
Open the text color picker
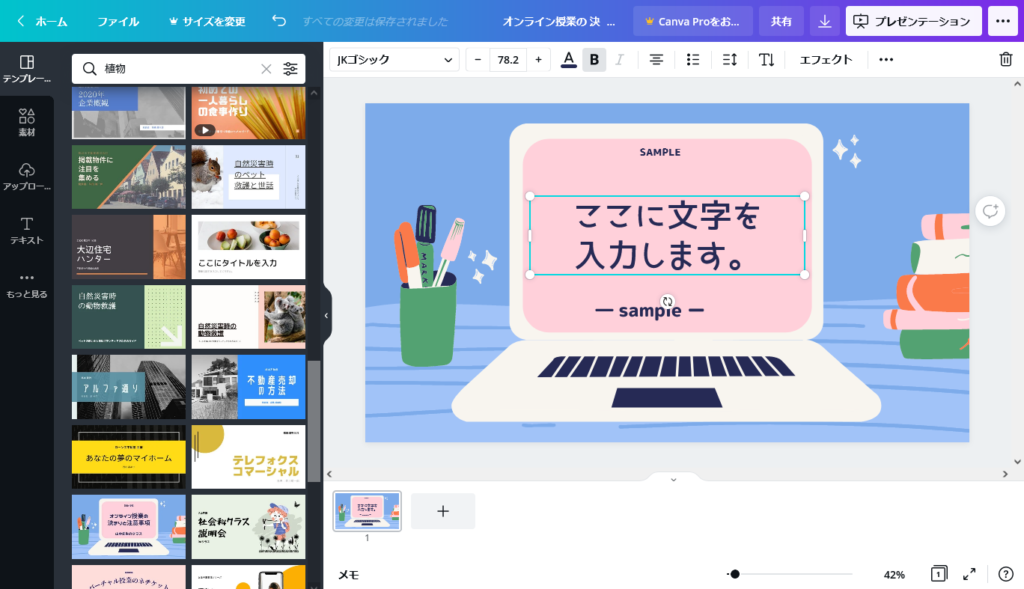coord(569,59)
